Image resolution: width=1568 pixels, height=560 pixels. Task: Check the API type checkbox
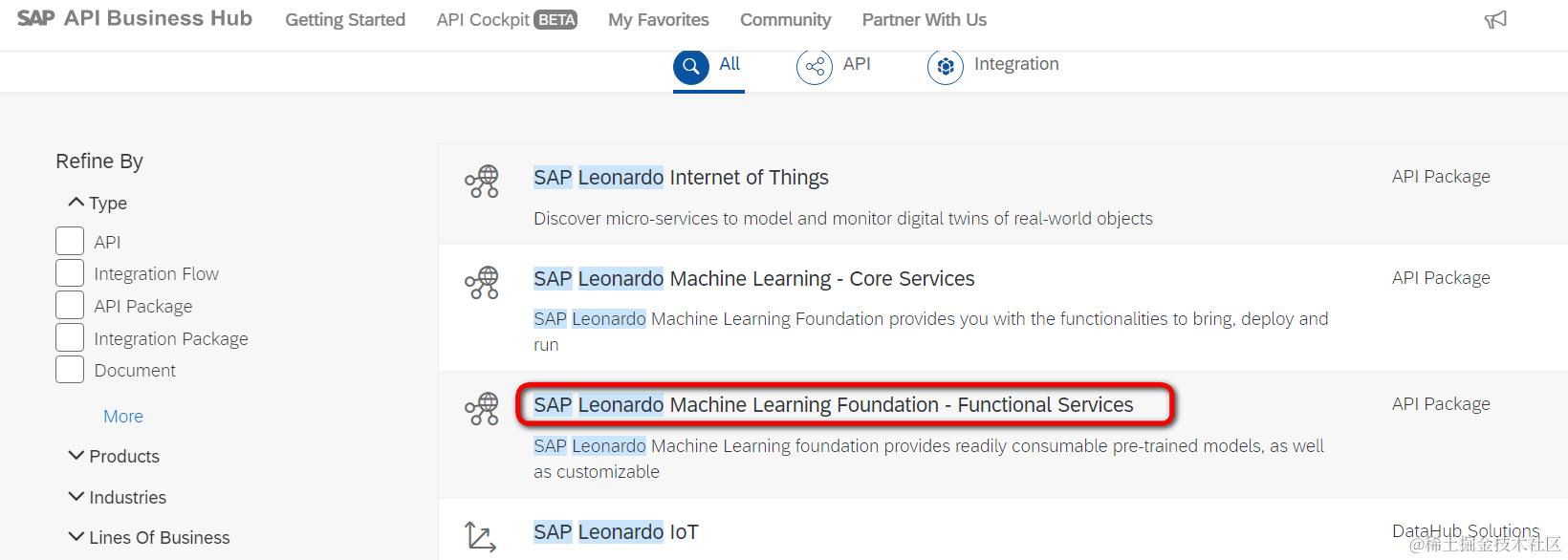tap(70, 241)
